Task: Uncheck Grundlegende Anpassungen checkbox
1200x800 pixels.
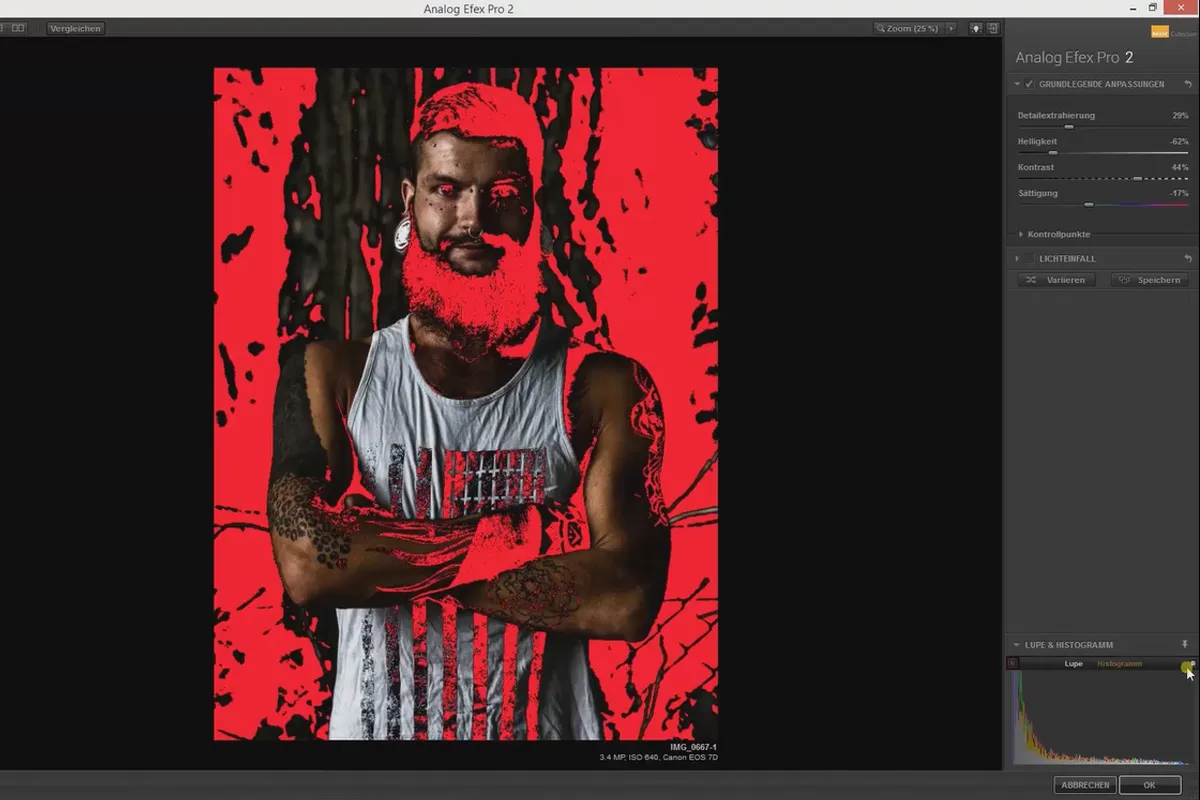Action: 1029,84
